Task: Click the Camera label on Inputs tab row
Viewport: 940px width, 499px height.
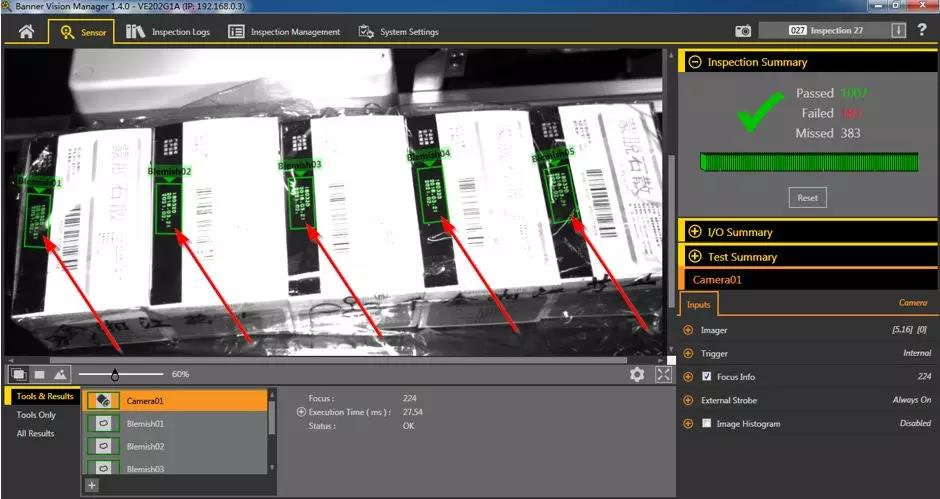Action: [913, 303]
